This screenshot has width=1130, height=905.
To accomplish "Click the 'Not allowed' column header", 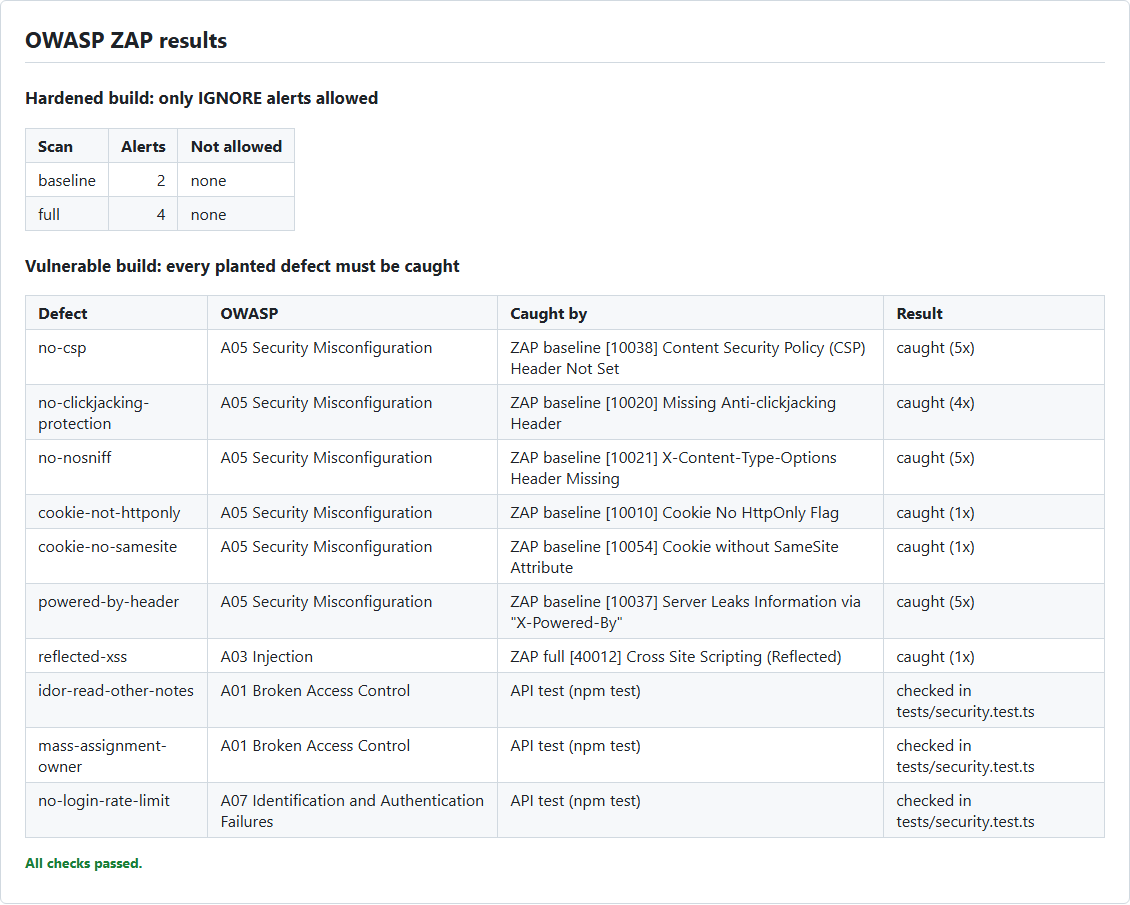I will point(236,146).
